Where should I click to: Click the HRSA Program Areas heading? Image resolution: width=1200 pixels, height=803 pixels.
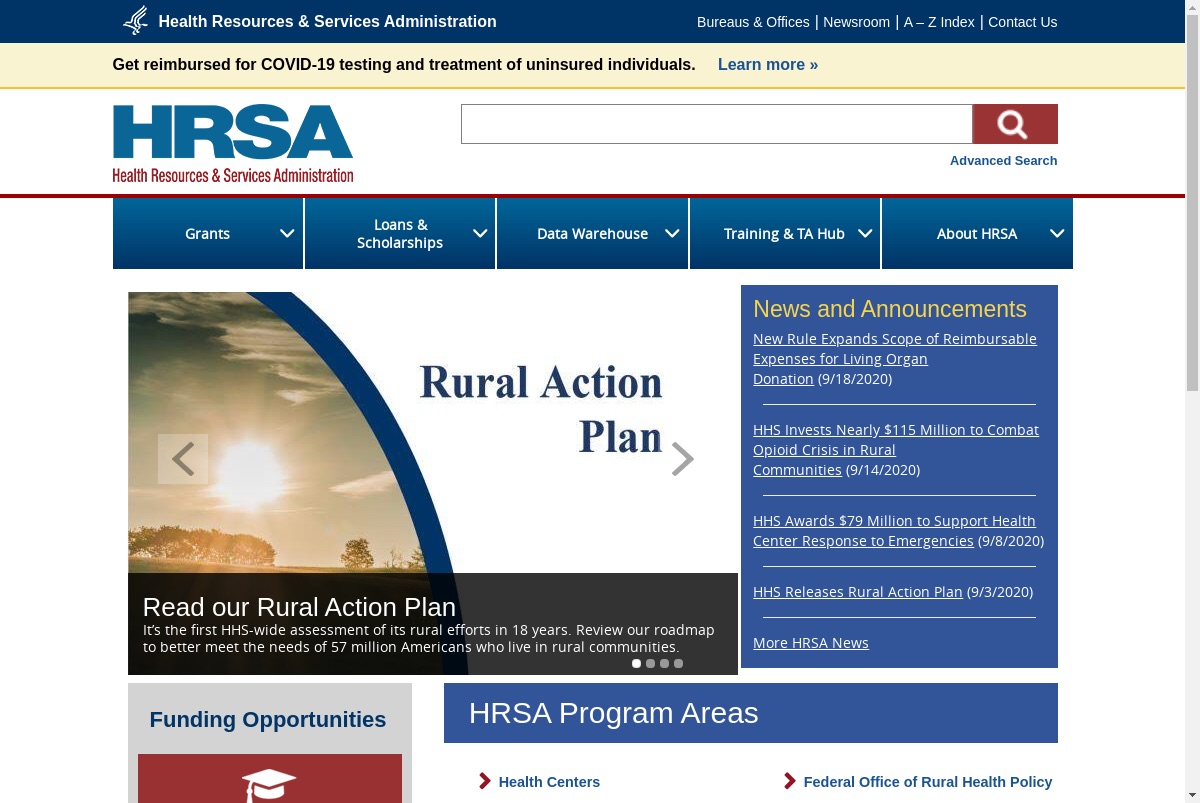click(613, 713)
